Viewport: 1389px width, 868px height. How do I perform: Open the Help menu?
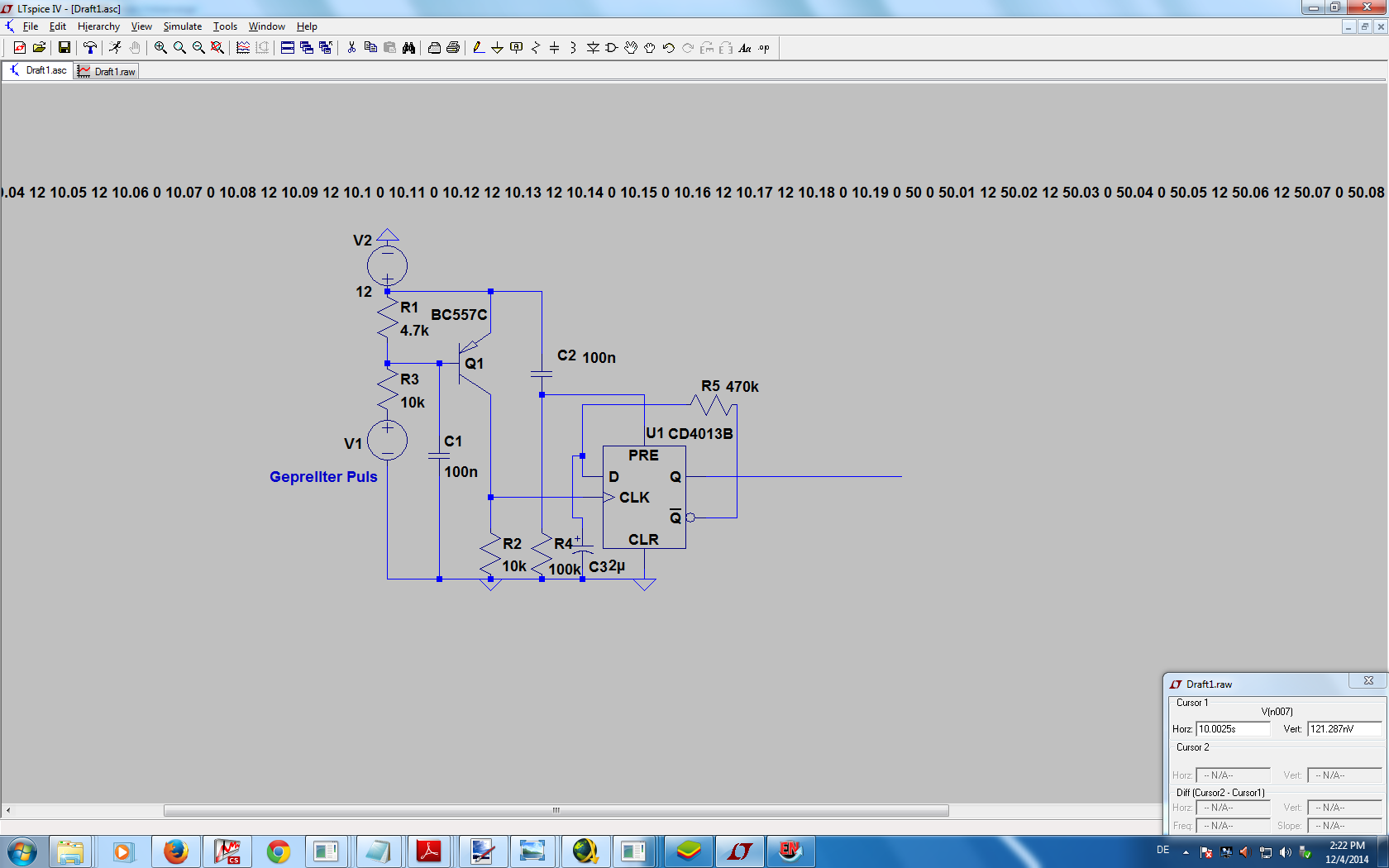click(307, 26)
